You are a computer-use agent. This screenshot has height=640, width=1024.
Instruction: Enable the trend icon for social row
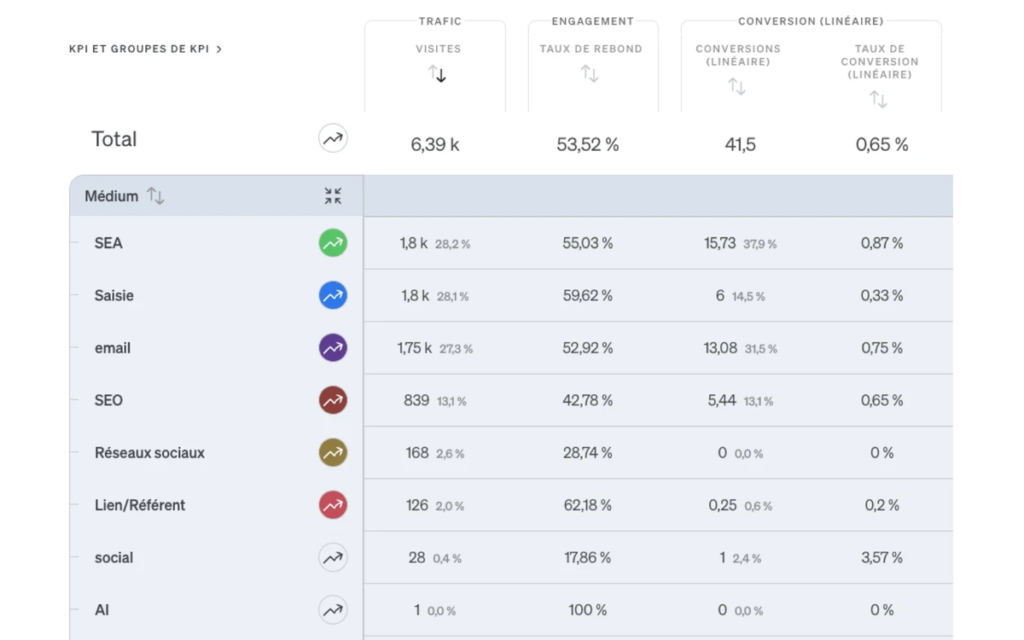coord(332,558)
